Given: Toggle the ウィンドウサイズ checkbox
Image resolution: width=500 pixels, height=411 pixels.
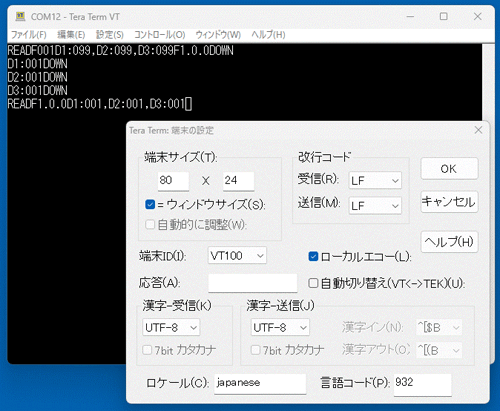Looking at the screenshot, I should (150, 204).
